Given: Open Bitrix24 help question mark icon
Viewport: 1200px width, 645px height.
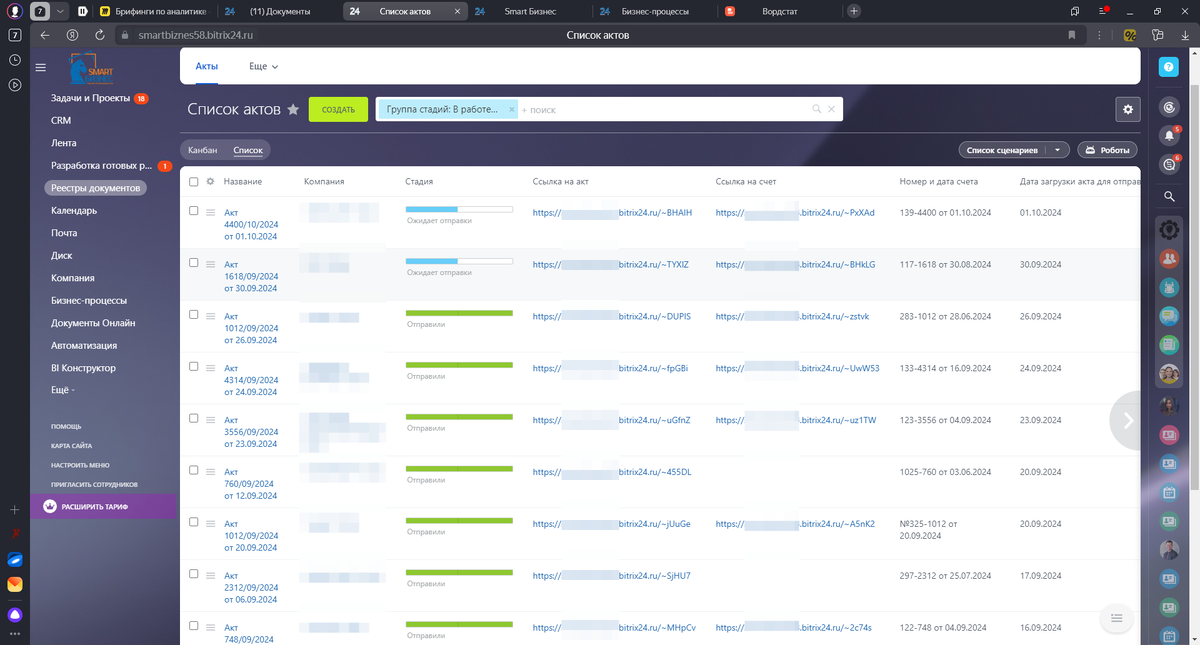Looking at the screenshot, I should point(1169,67).
